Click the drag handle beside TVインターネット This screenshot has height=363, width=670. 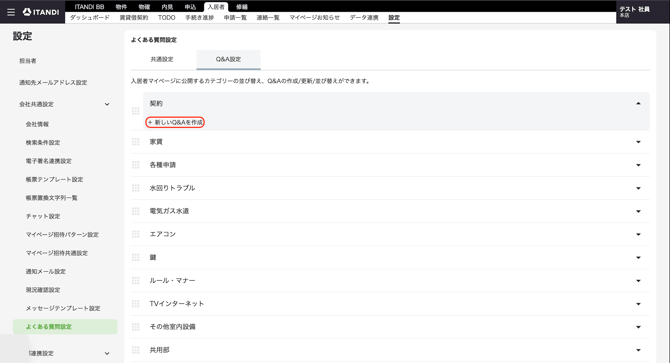(135, 304)
